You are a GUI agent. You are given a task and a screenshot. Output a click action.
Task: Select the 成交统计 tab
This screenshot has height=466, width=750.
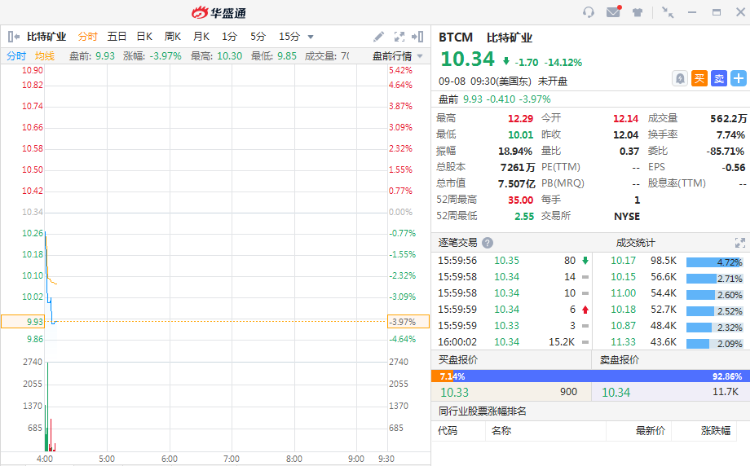pyautogui.click(x=635, y=242)
